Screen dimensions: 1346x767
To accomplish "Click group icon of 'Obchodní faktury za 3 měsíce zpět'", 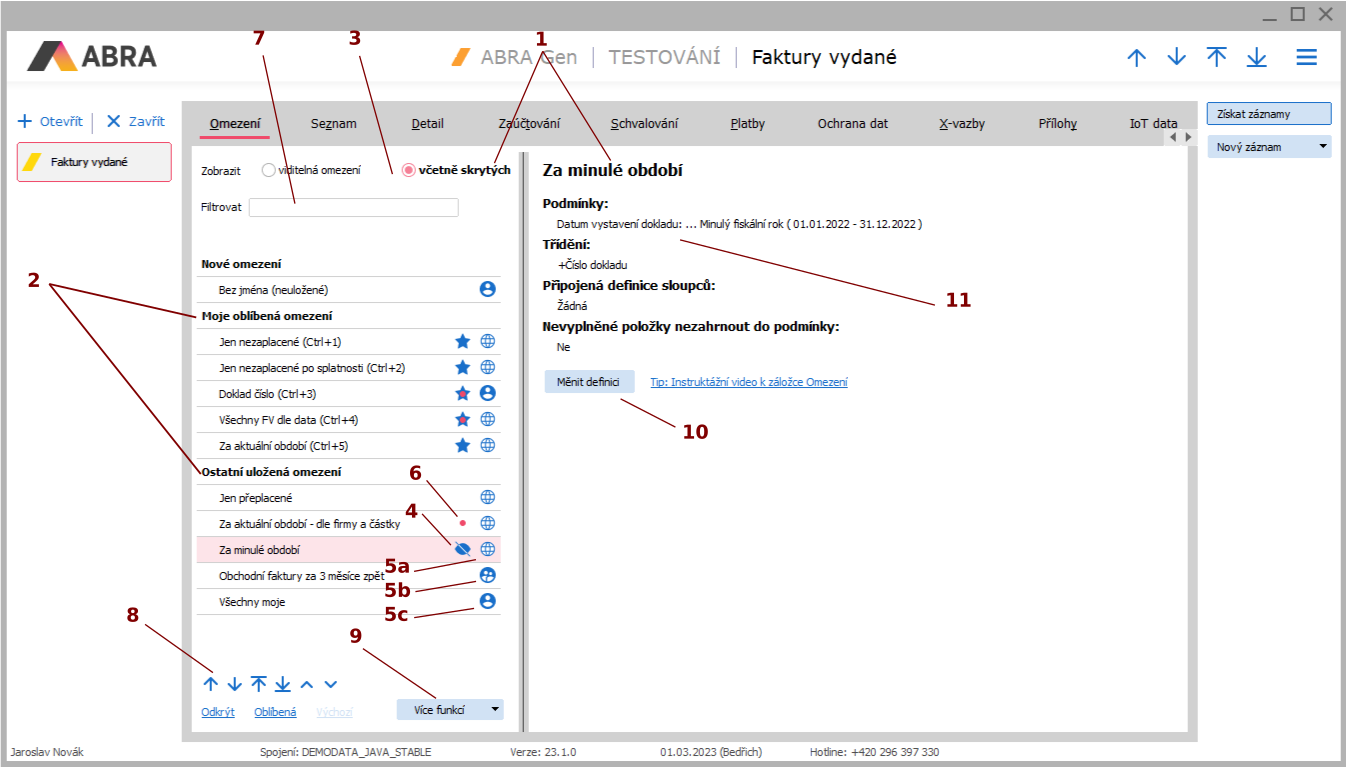I will (488, 575).
